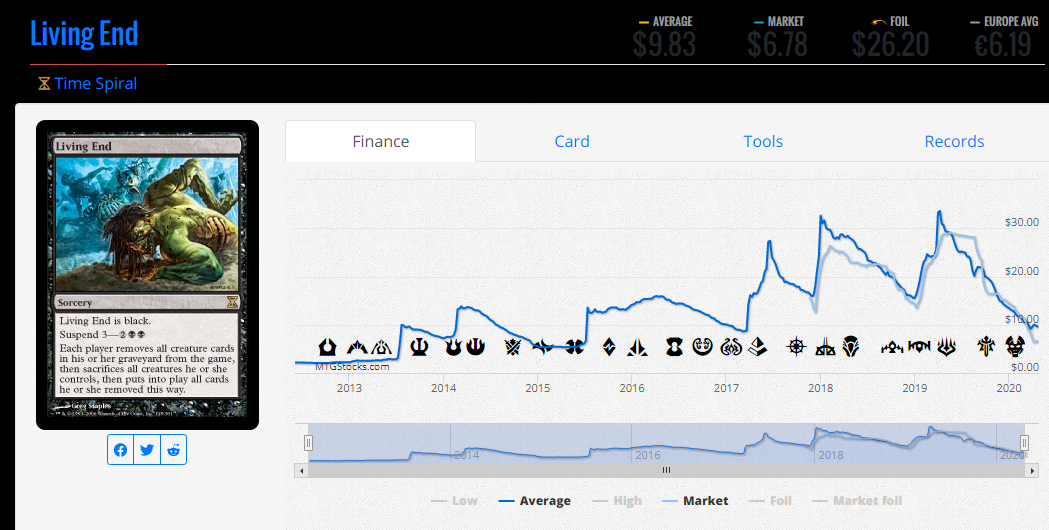This screenshot has height=530, width=1049.
Task: Click the Throne of Eldraine set marker
Action: [x=986, y=347]
